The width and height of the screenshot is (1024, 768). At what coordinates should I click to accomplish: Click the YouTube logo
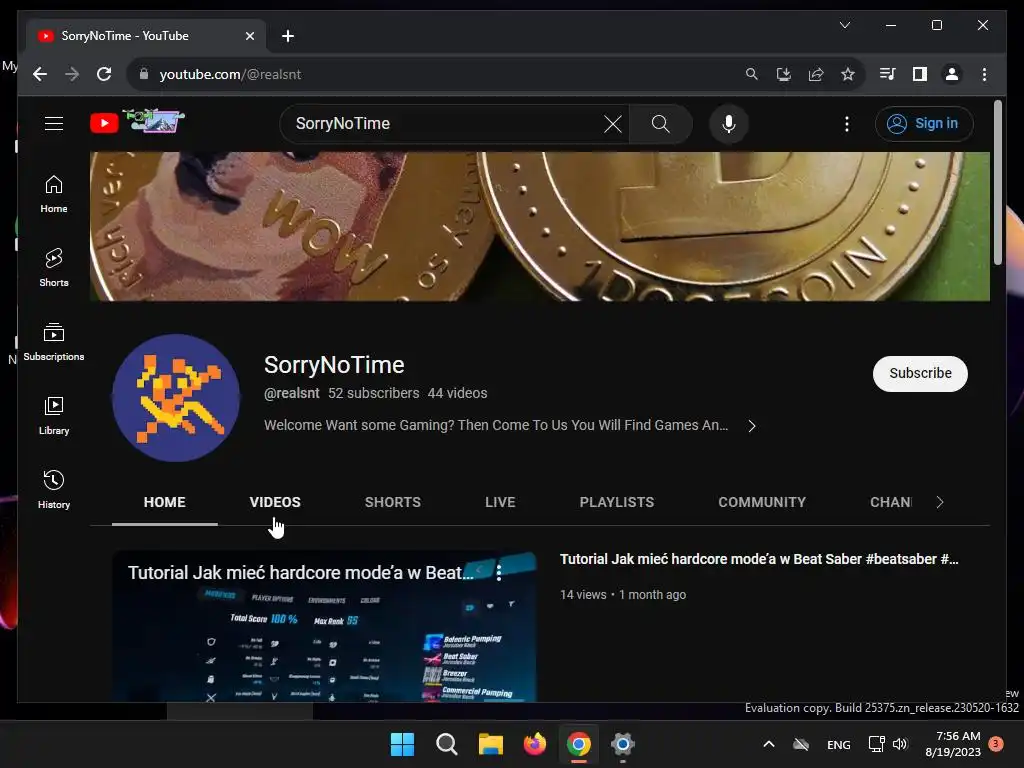point(137,122)
